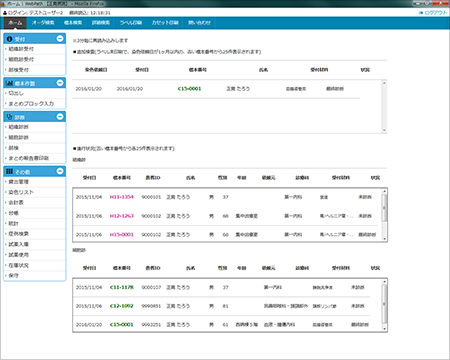Collapse the 受付 sidebar panel
This screenshot has width=450, height=360.
click(x=60, y=39)
